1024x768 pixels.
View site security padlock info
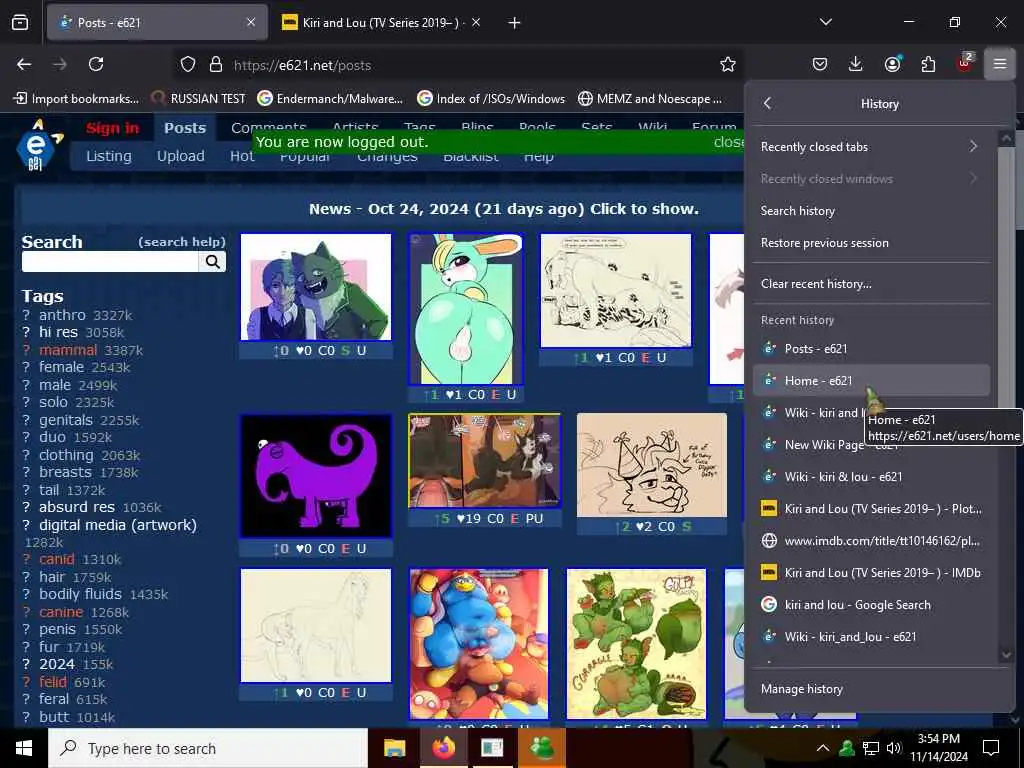point(216,65)
